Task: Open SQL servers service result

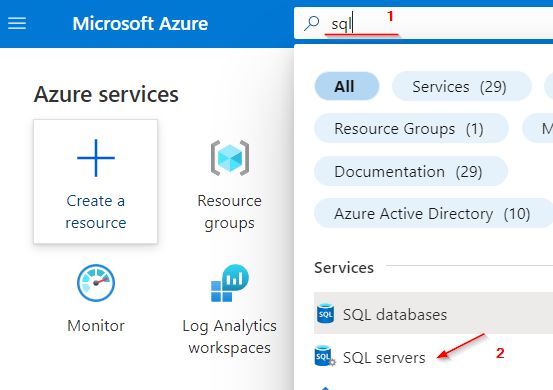Action: [384, 358]
